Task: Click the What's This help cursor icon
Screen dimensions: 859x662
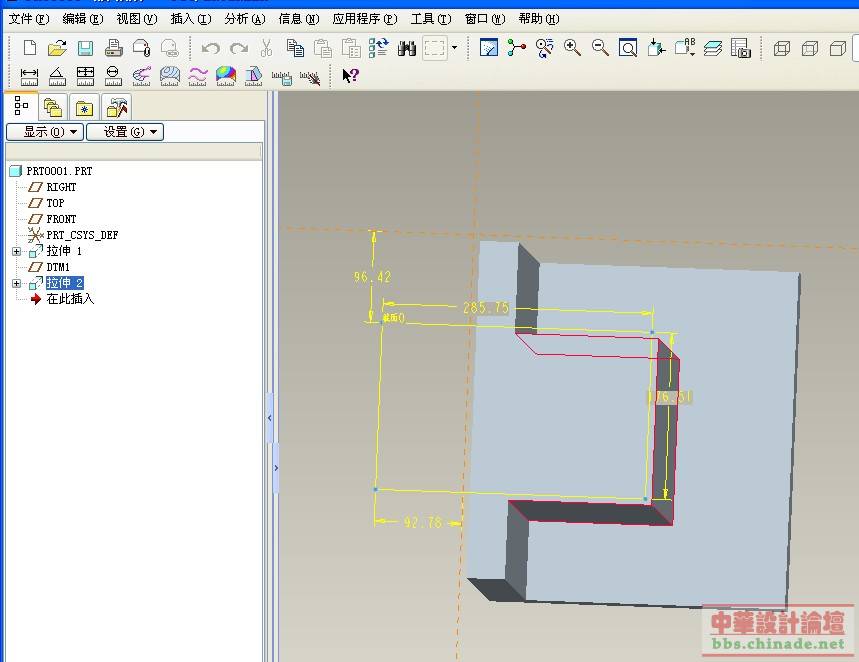Action: (x=350, y=76)
